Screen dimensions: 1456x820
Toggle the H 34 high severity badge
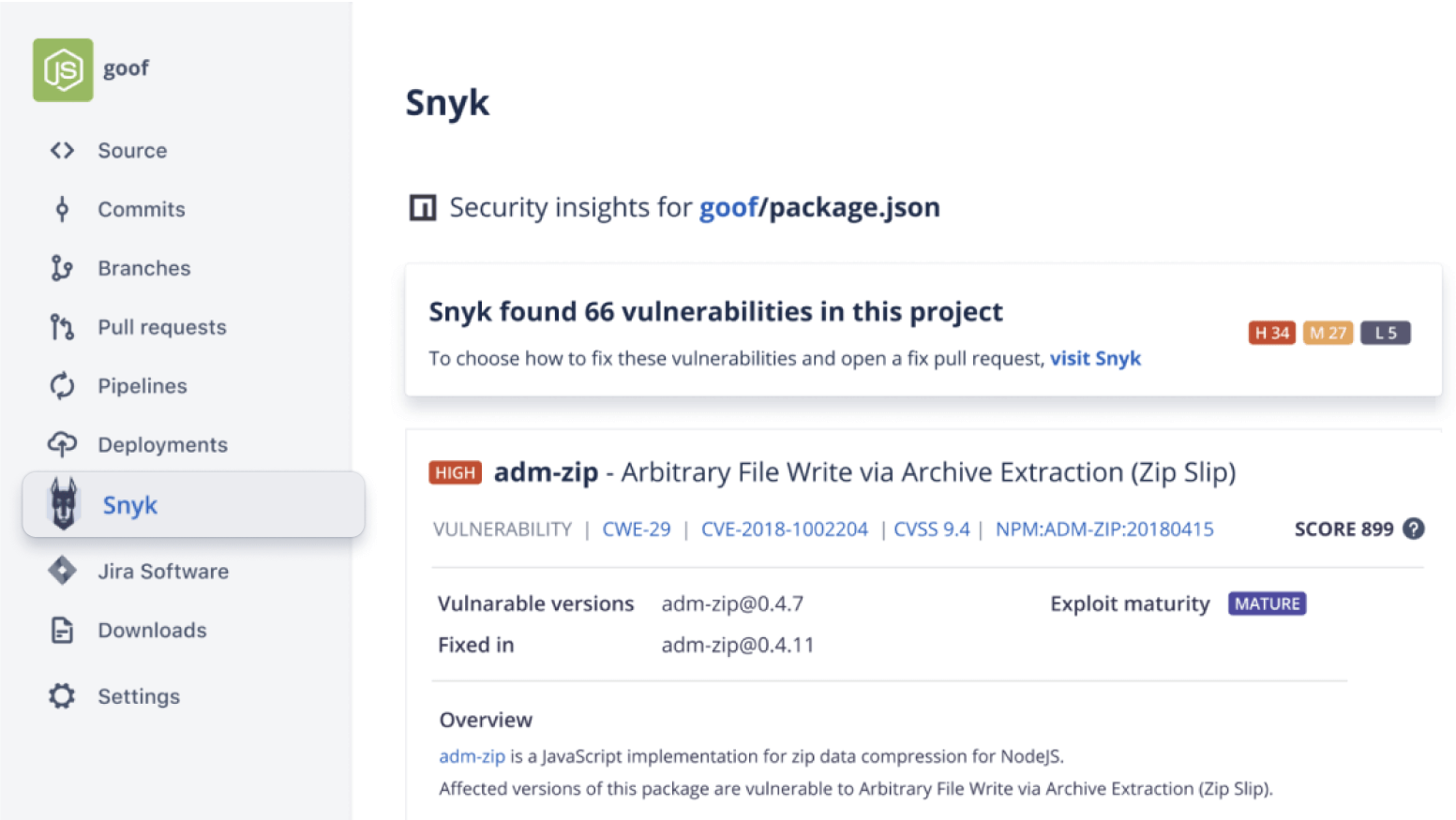click(x=1271, y=332)
